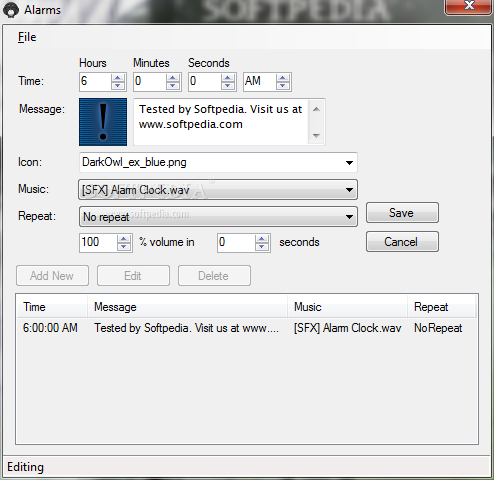Open the Icon dropdown DarkOwl_ex_blue.png

pyautogui.click(x=218, y=162)
